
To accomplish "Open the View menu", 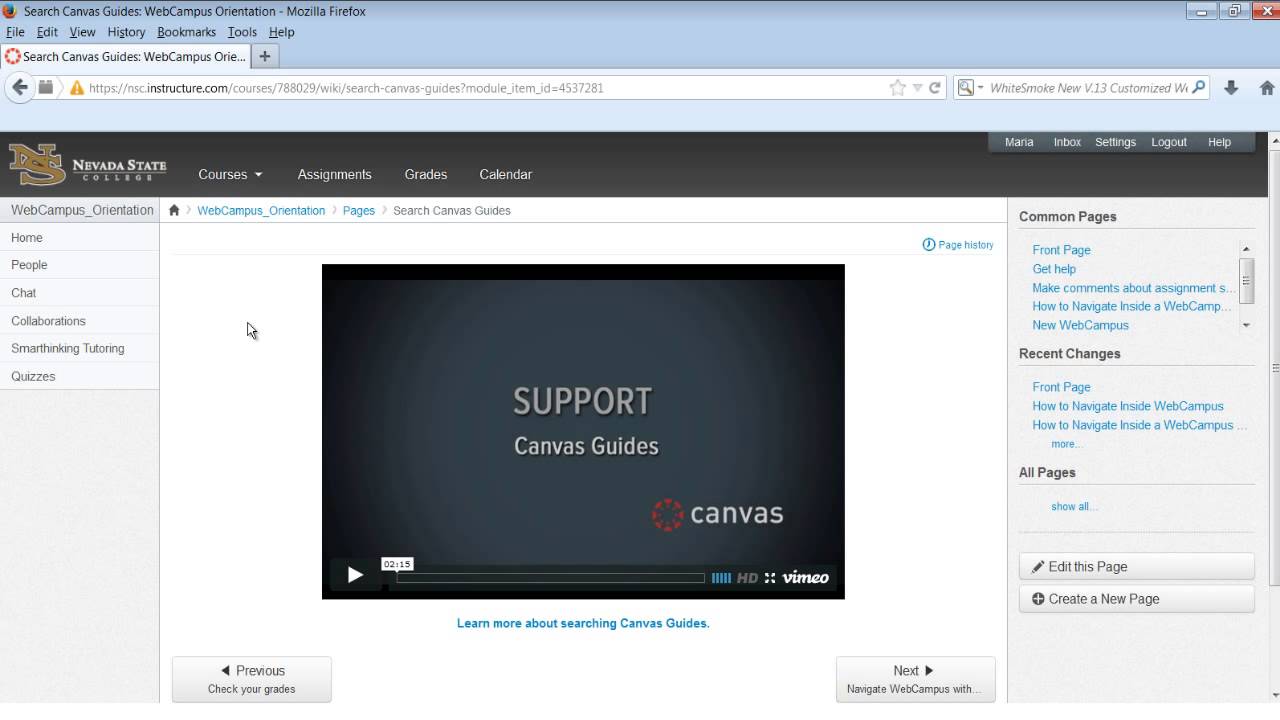I will point(82,32).
